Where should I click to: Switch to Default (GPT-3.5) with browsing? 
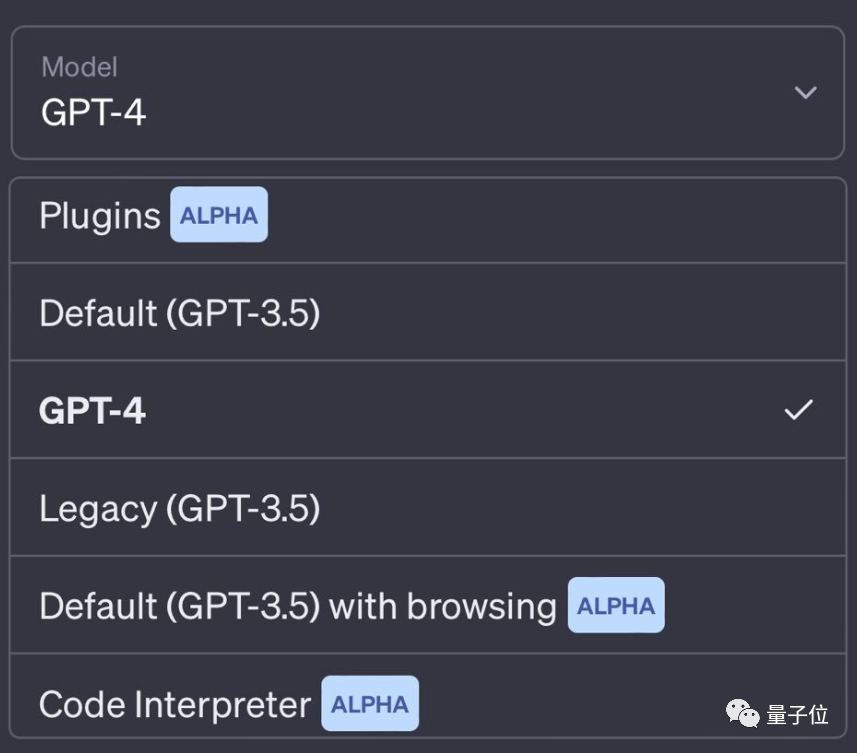pyautogui.click(x=297, y=606)
